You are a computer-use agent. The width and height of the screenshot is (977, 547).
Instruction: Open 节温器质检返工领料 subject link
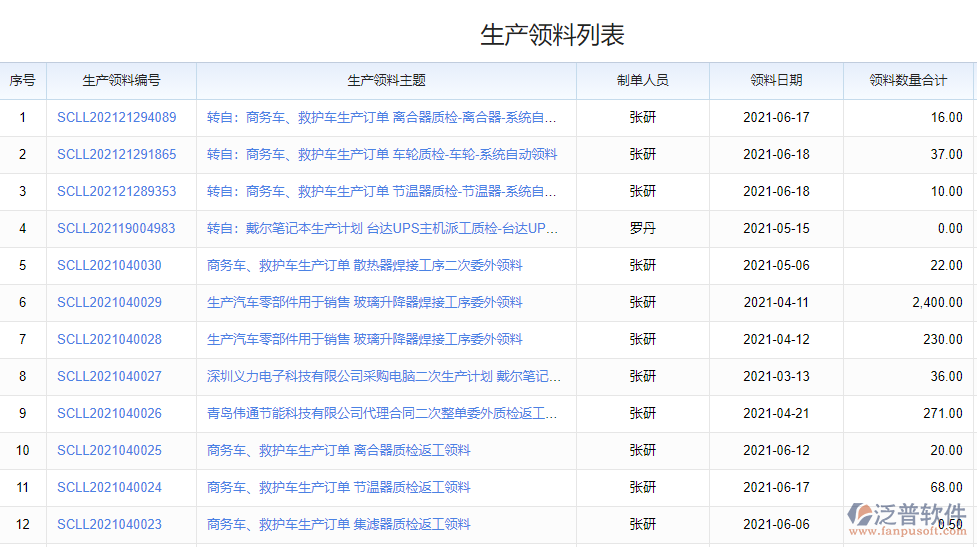338,487
